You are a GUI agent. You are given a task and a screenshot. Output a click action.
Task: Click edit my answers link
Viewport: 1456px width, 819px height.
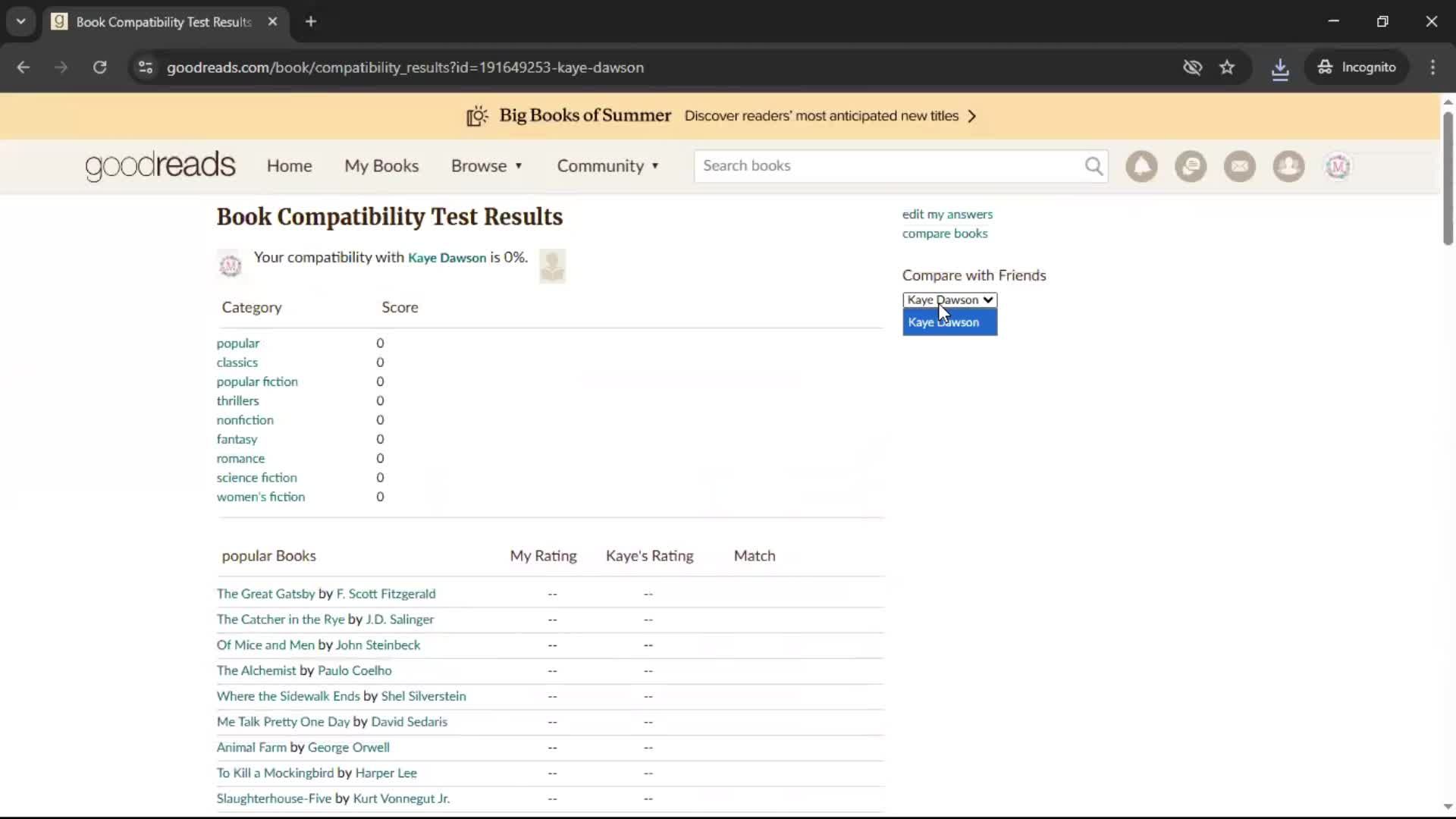[947, 215]
